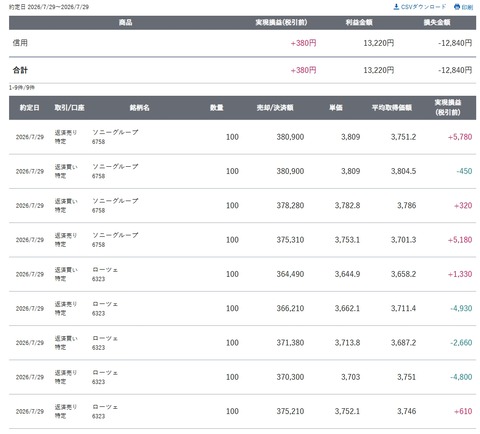The width and height of the screenshot is (480, 434).
Task: Select the 366,210 settlement amount
Action: (x=290, y=309)
